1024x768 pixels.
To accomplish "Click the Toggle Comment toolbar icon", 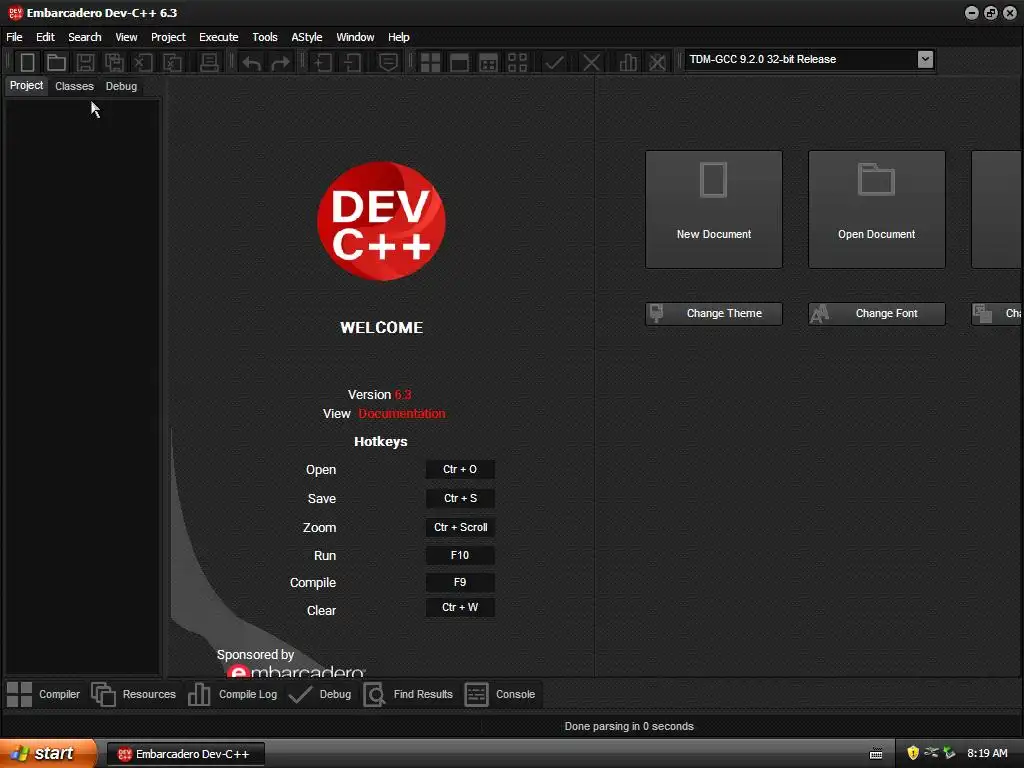I will pos(388,62).
